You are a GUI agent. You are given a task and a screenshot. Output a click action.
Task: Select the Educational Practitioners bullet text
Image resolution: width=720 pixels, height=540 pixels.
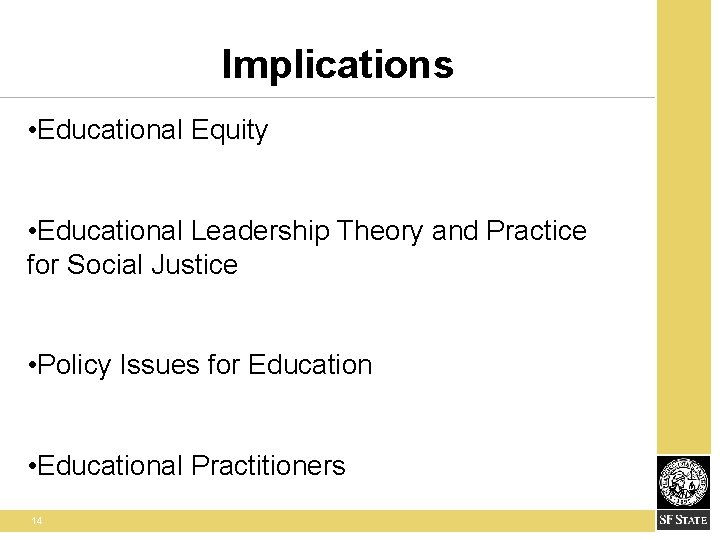coord(186,466)
